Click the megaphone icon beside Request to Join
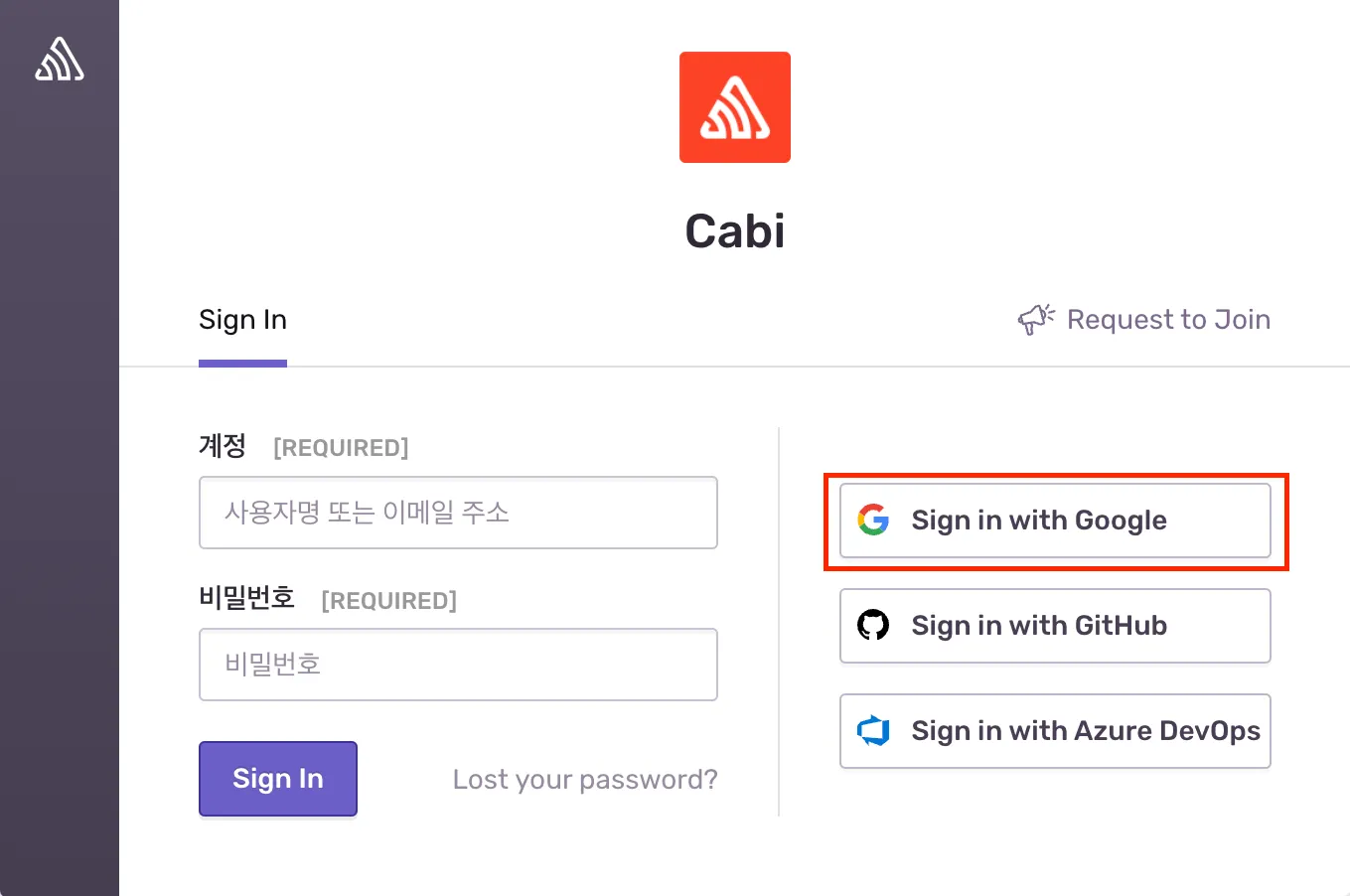This screenshot has height=896, width=1350. [x=1036, y=319]
